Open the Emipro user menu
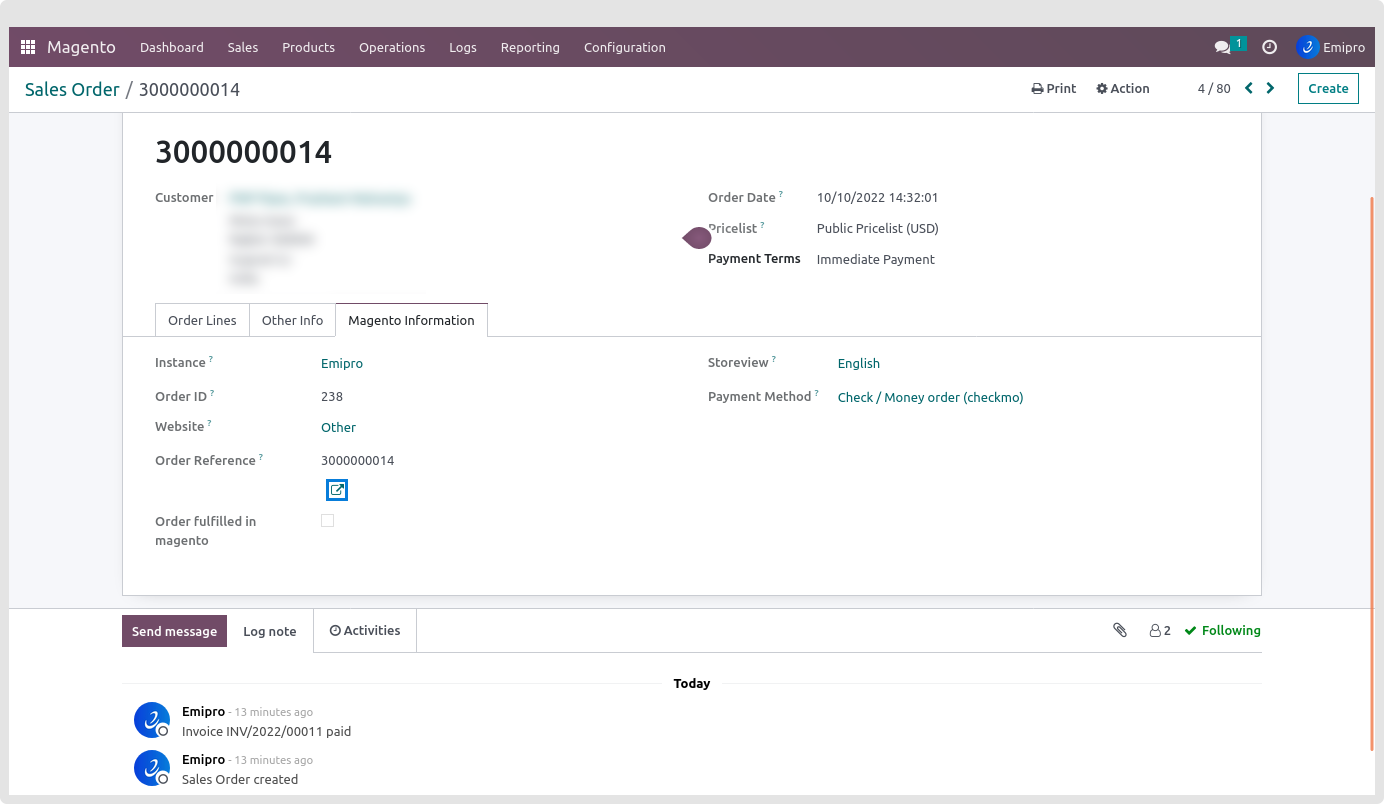The image size is (1384, 804). 1331,47
